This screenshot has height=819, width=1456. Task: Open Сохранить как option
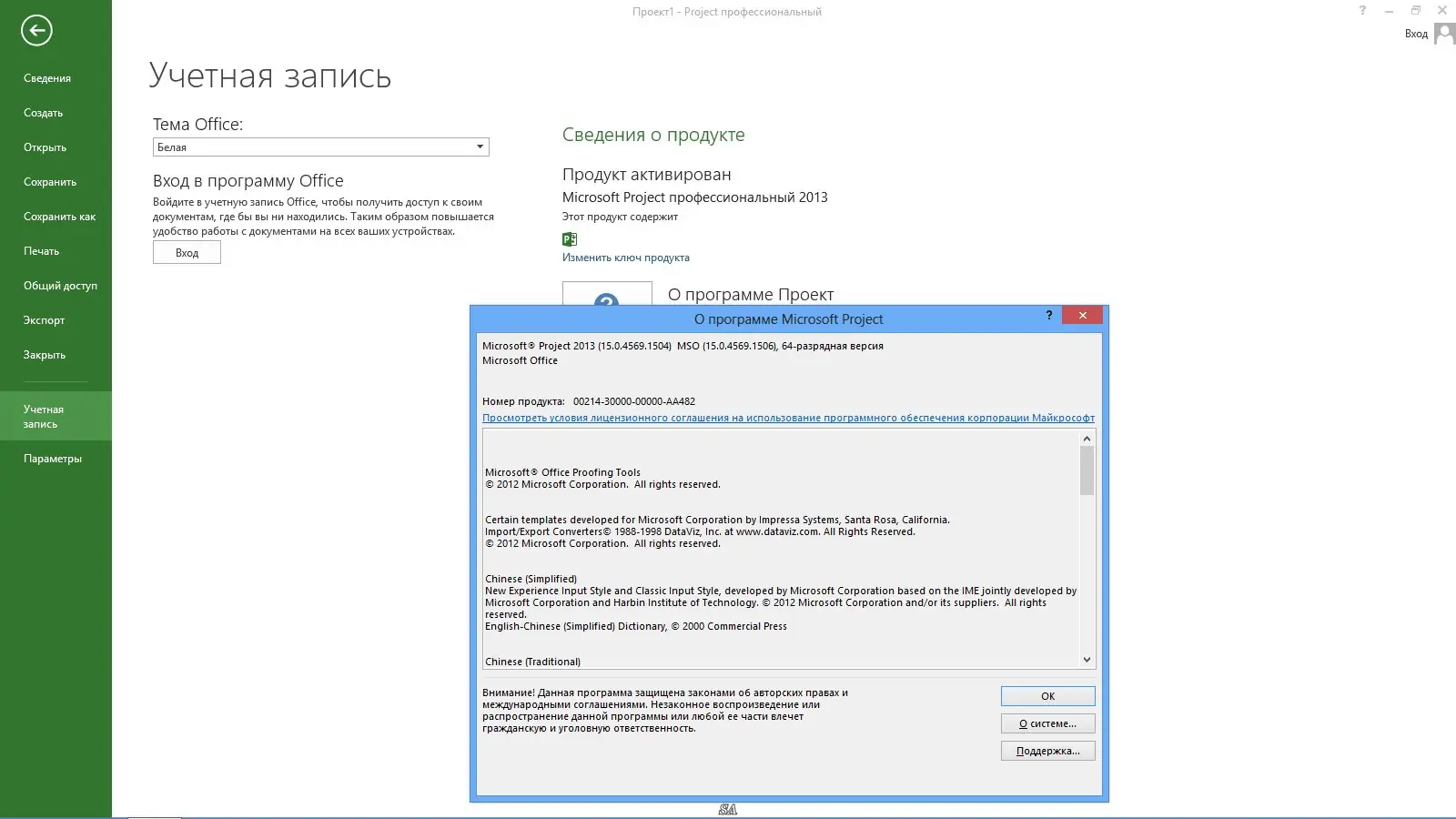coord(59,217)
